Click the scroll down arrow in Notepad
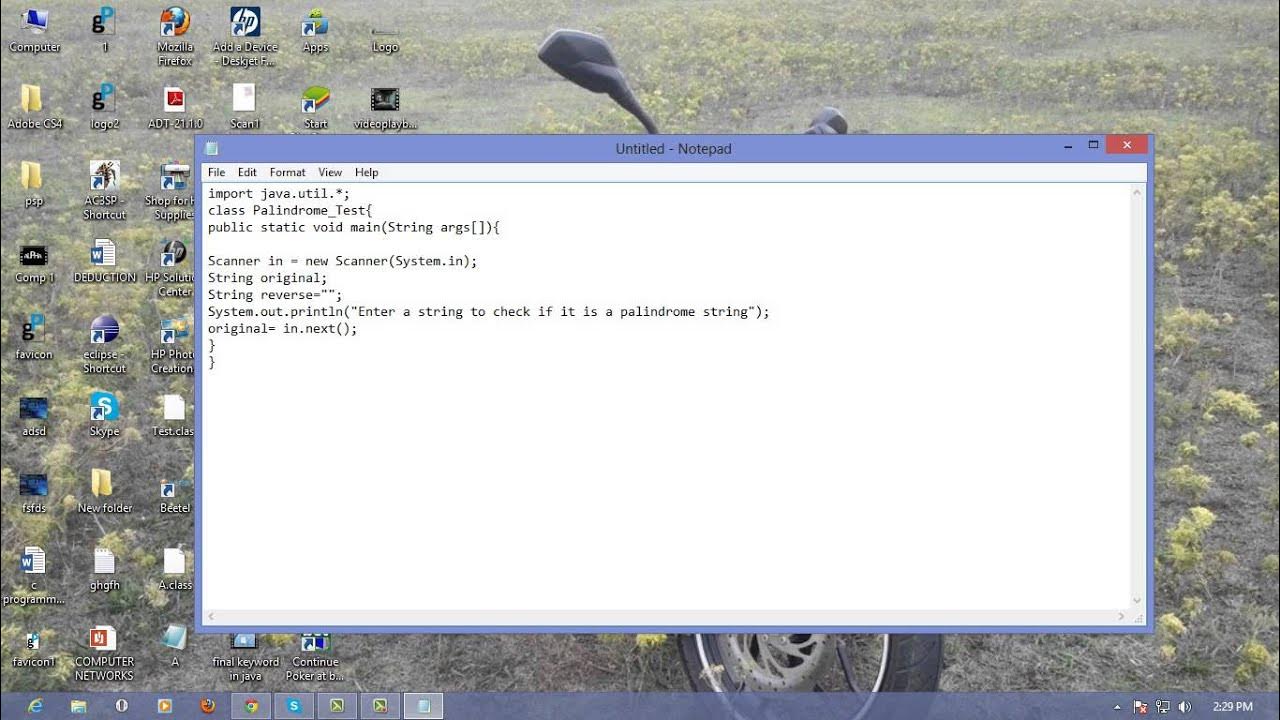 (x=1137, y=601)
